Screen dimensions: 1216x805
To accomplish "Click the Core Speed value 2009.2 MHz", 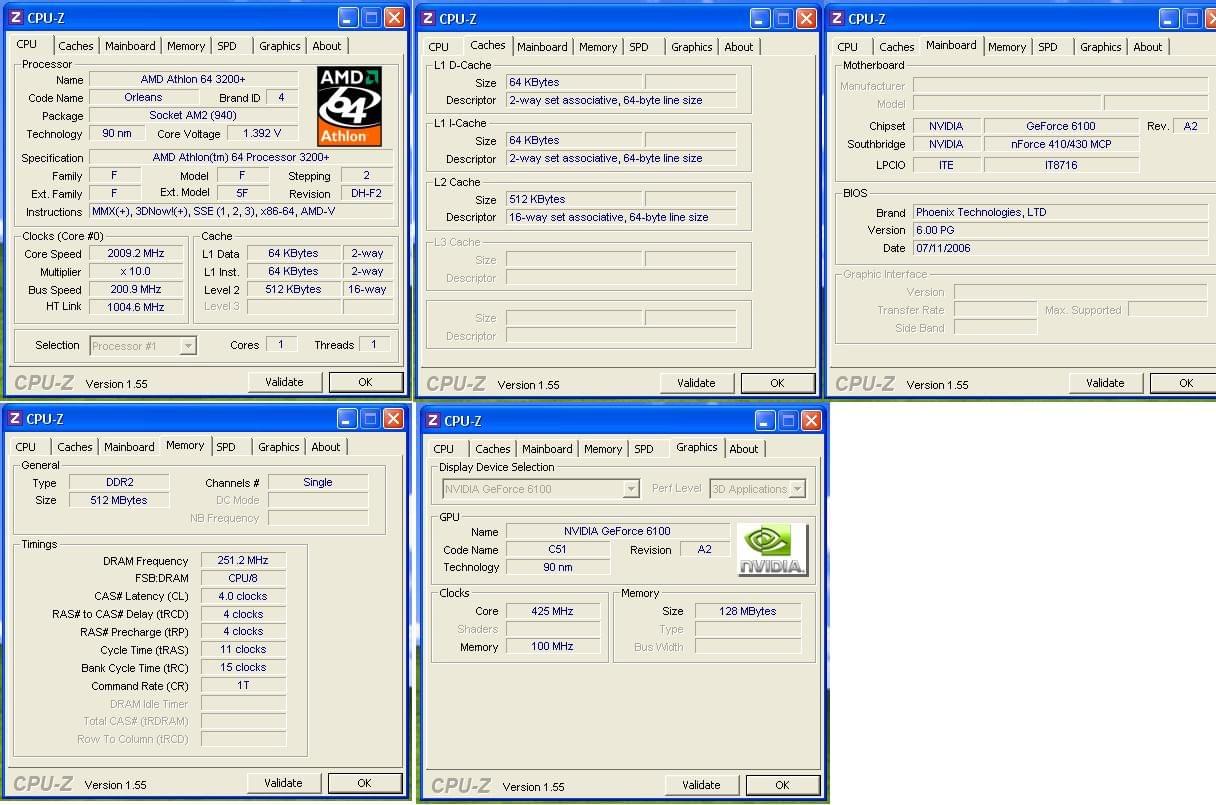I will [x=136, y=254].
